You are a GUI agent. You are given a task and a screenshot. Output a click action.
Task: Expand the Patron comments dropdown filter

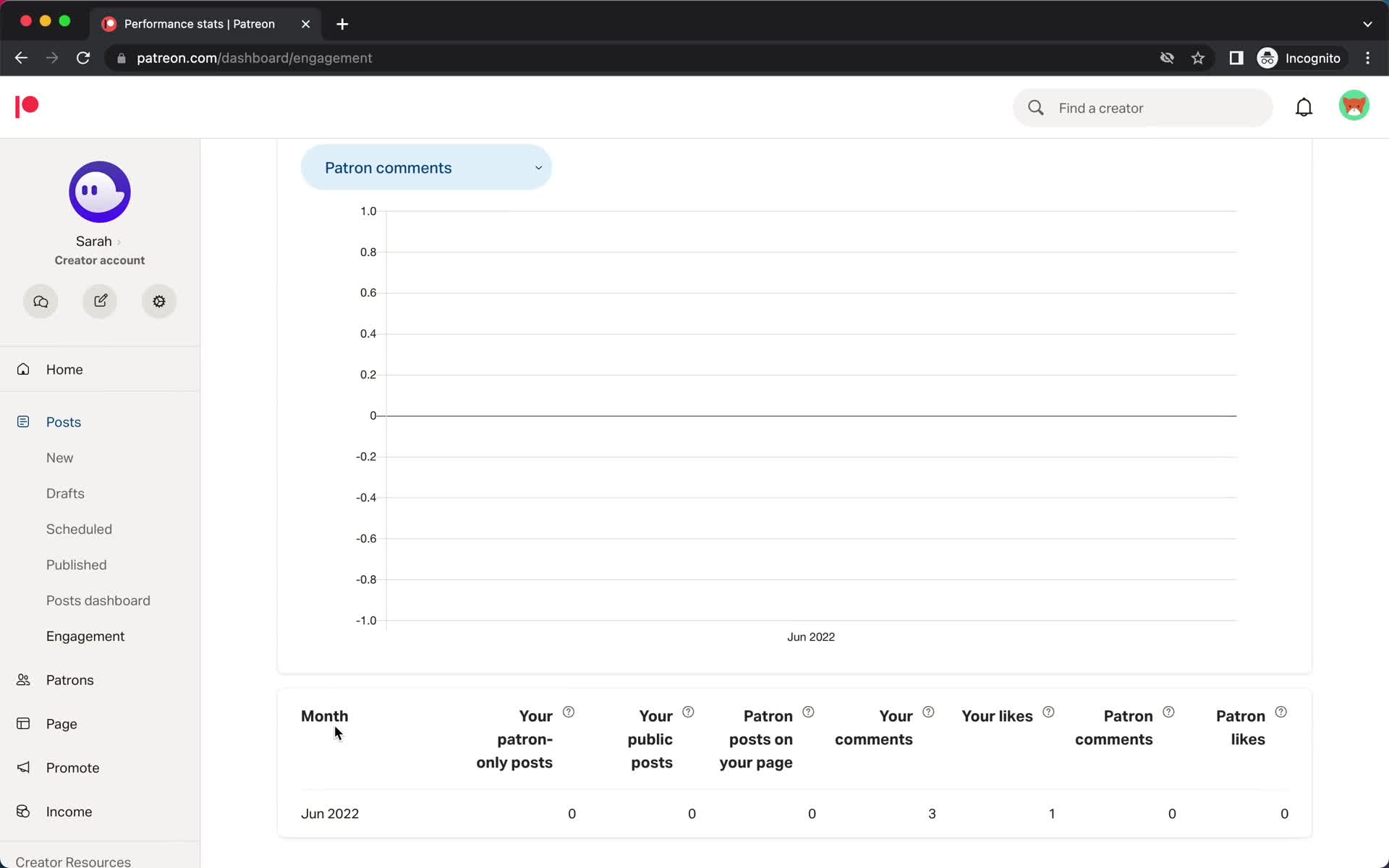(431, 168)
